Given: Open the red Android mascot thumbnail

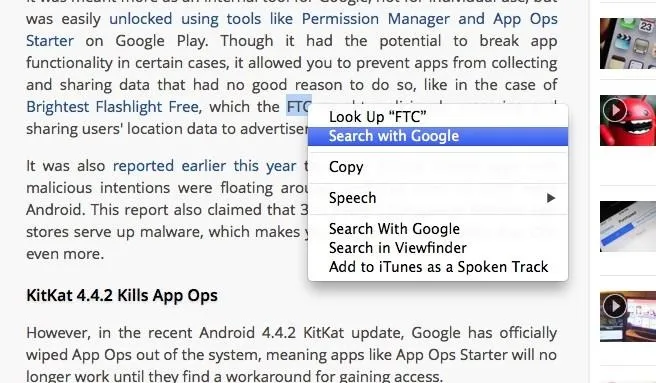Looking at the screenshot, I should 628,121.
